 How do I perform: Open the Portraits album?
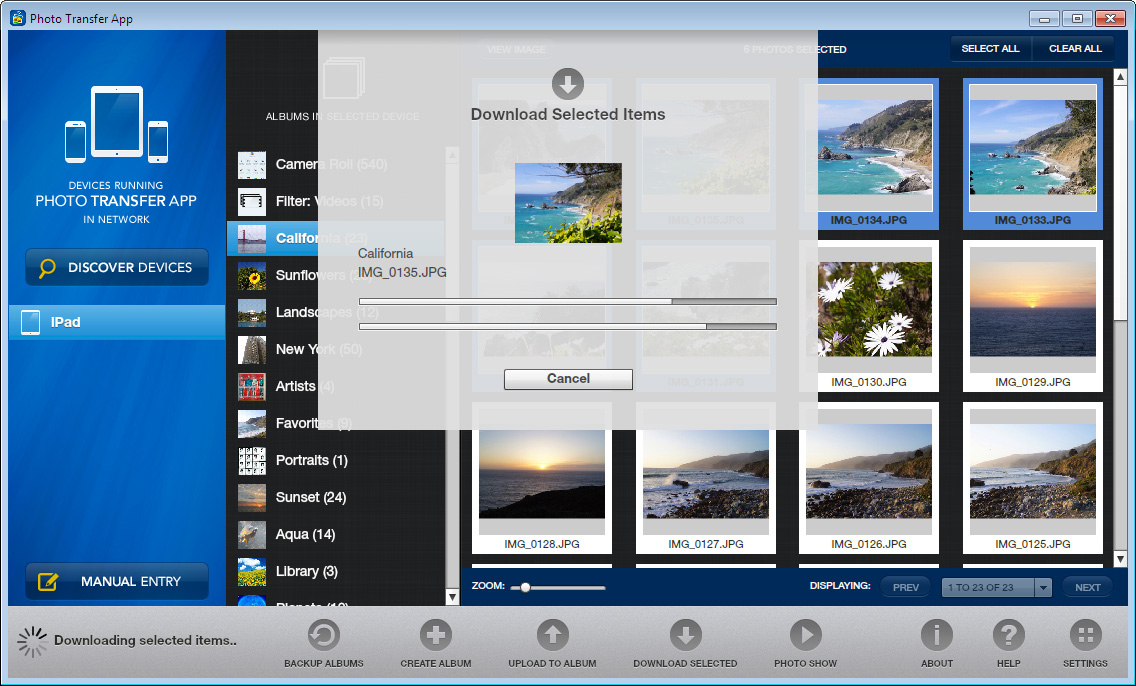pos(337,460)
